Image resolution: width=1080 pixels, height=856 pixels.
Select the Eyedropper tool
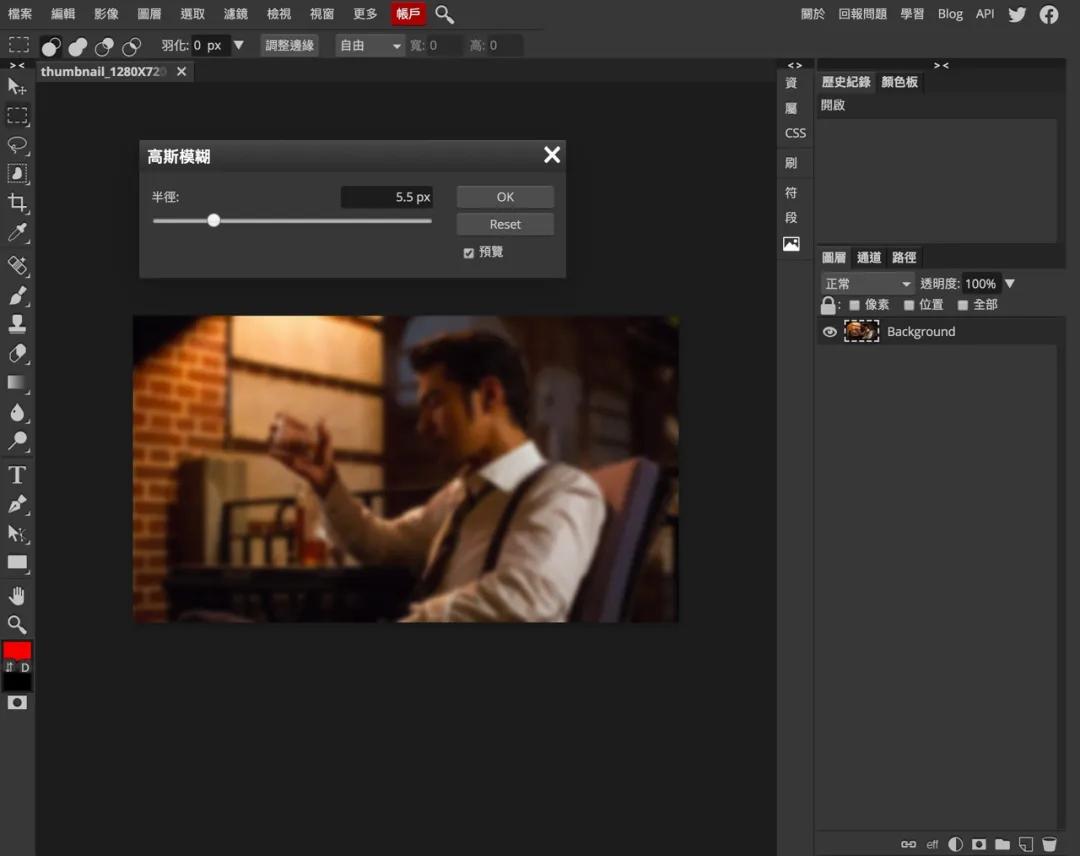pos(16,233)
